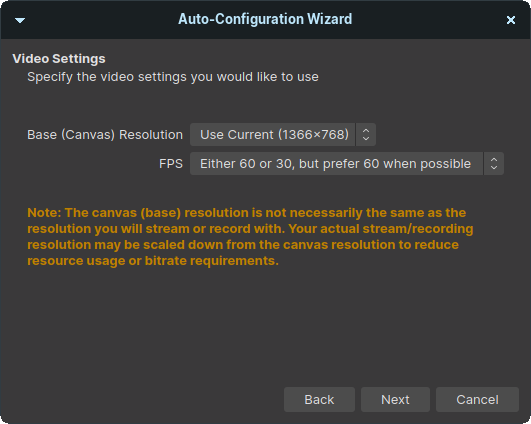Expand the FPS preference dropdown

point(347,164)
